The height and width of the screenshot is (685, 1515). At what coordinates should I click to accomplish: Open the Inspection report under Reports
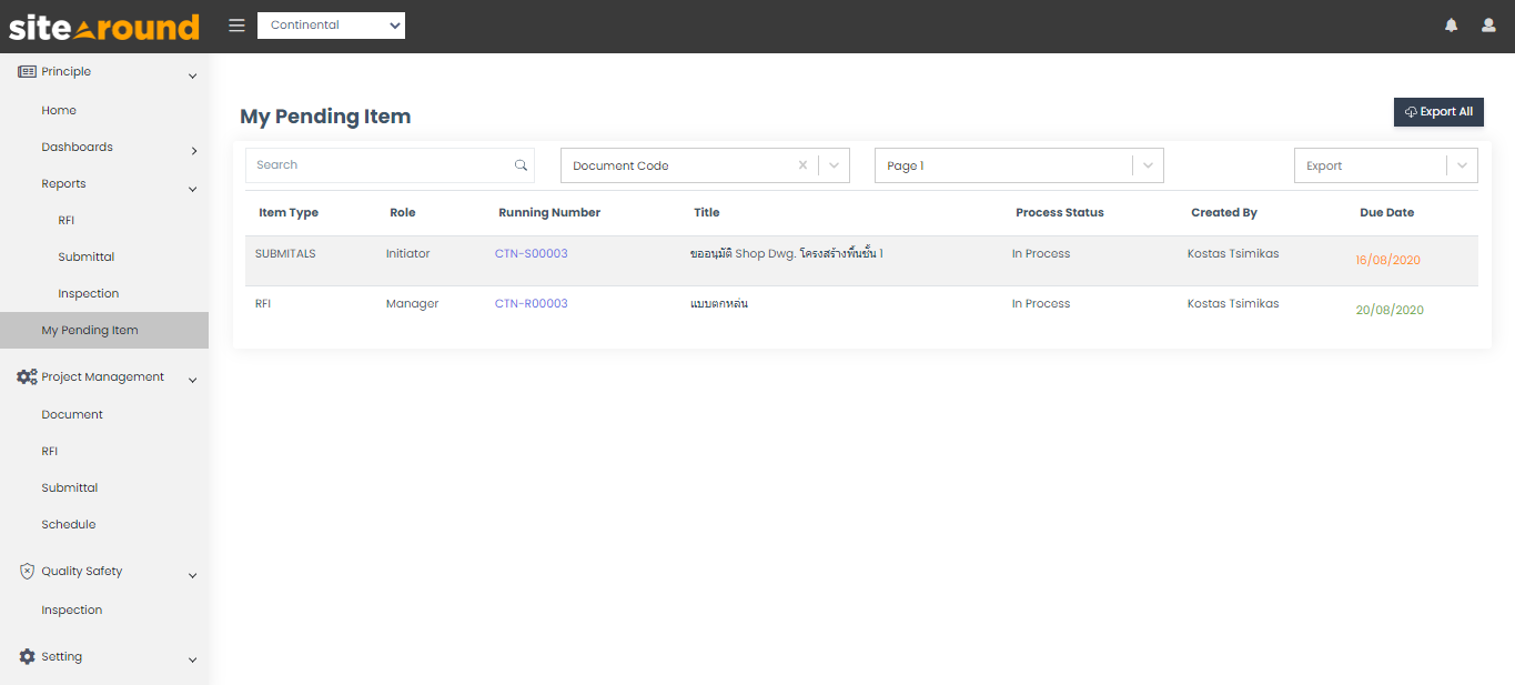(x=88, y=293)
